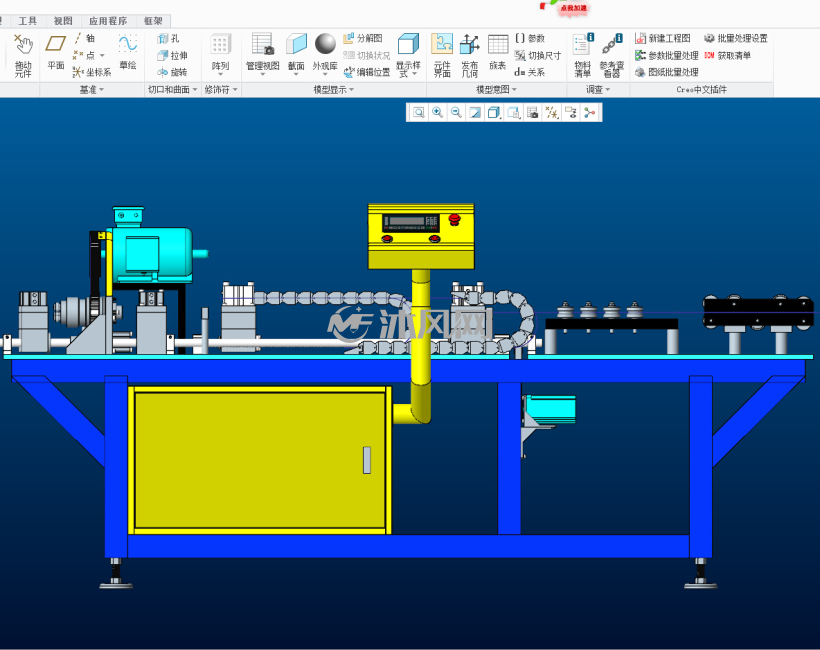The image size is (820, 650).
Task: Toggle Exploded View (分解图)
Action: click(x=363, y=38)
